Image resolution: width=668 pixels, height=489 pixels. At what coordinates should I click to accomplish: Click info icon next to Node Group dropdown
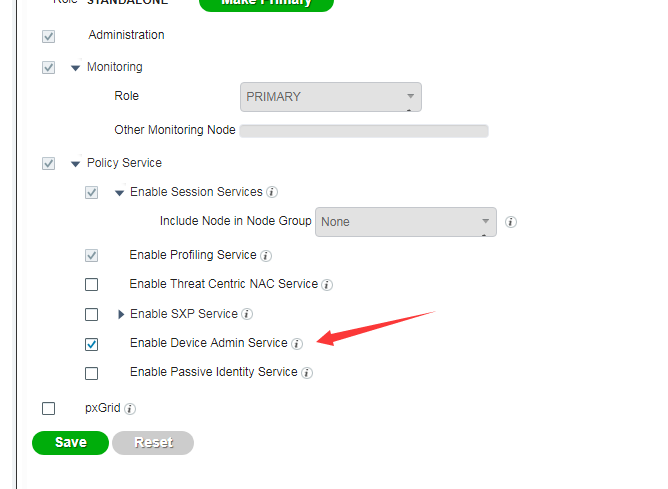511,222
